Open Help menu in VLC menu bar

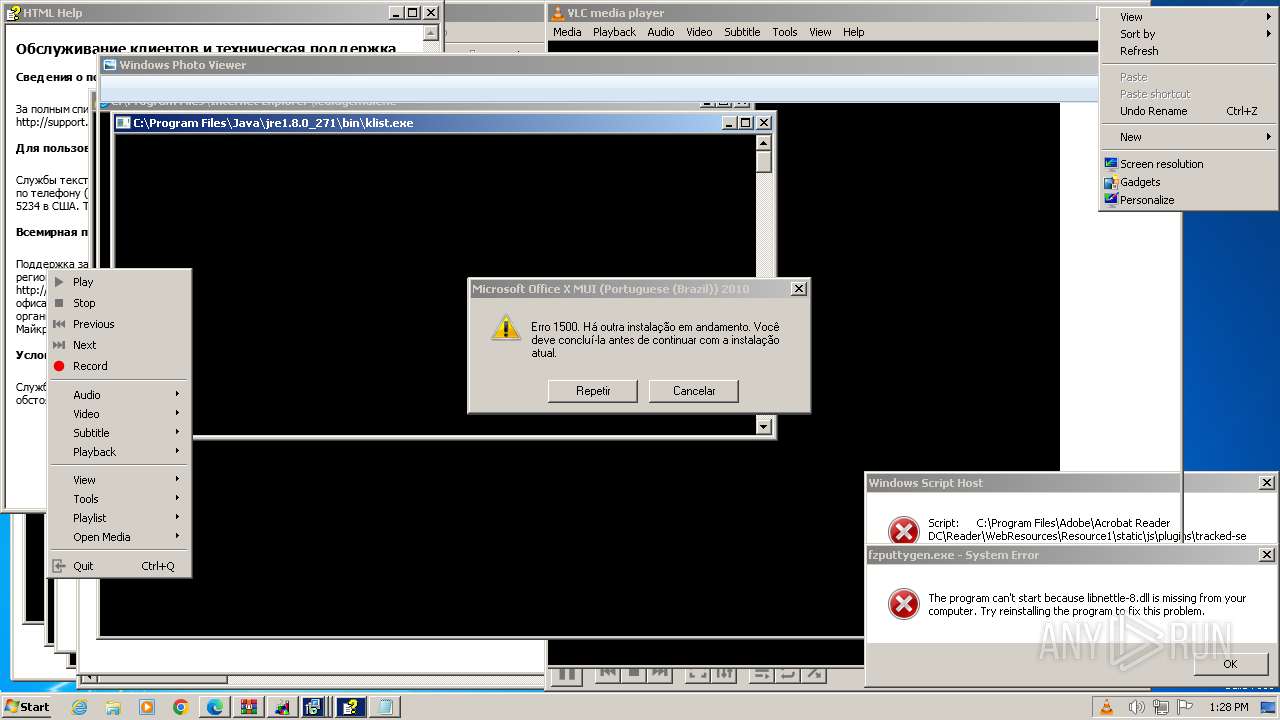853,32
